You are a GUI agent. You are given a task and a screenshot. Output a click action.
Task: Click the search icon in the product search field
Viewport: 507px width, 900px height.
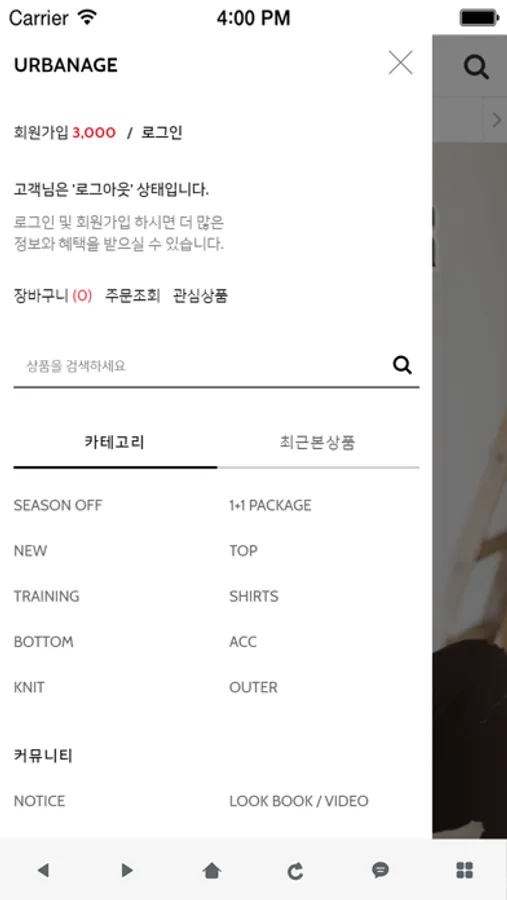pos(402,365)
